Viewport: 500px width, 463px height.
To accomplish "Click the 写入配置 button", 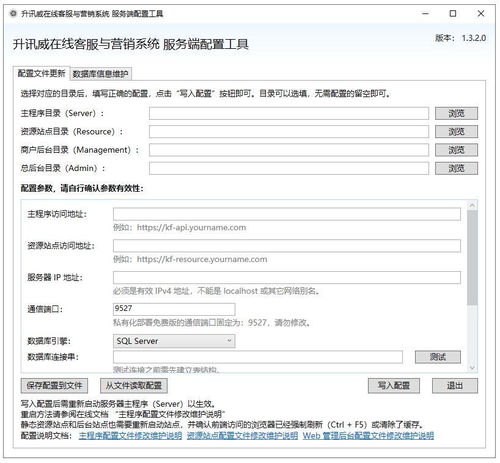I will click(394, 386).
